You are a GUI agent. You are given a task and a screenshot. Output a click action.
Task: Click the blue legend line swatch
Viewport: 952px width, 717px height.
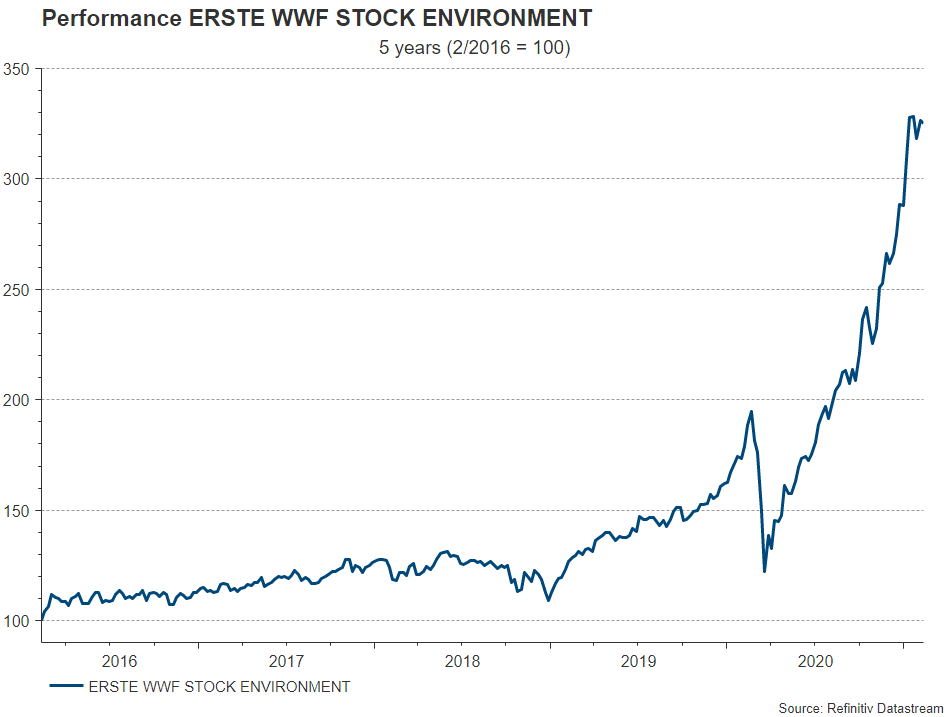65,686
